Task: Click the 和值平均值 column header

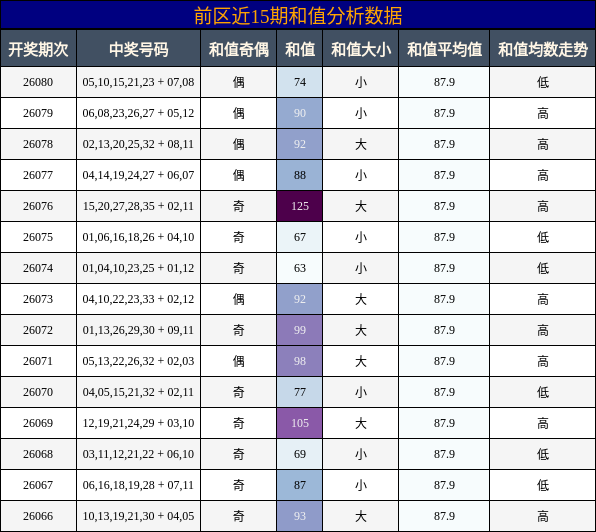Action: pos(444,49)
